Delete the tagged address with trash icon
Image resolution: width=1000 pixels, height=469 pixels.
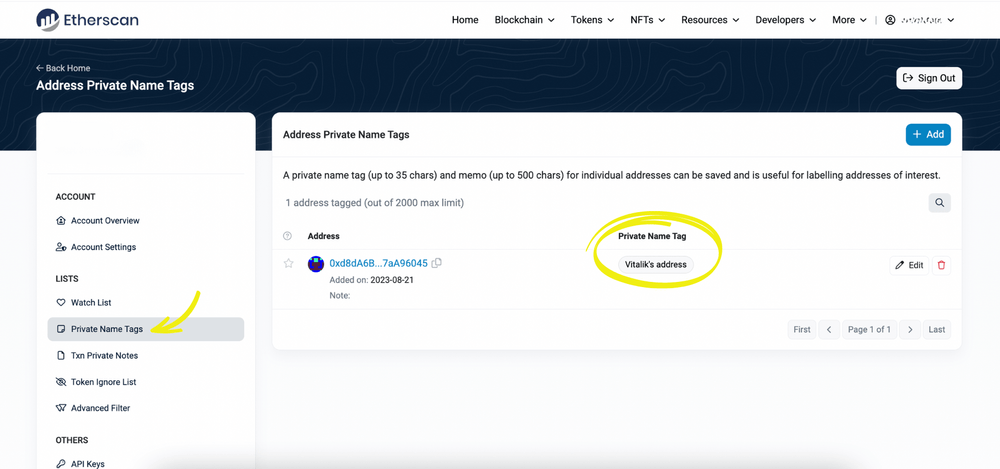point(941,265)
